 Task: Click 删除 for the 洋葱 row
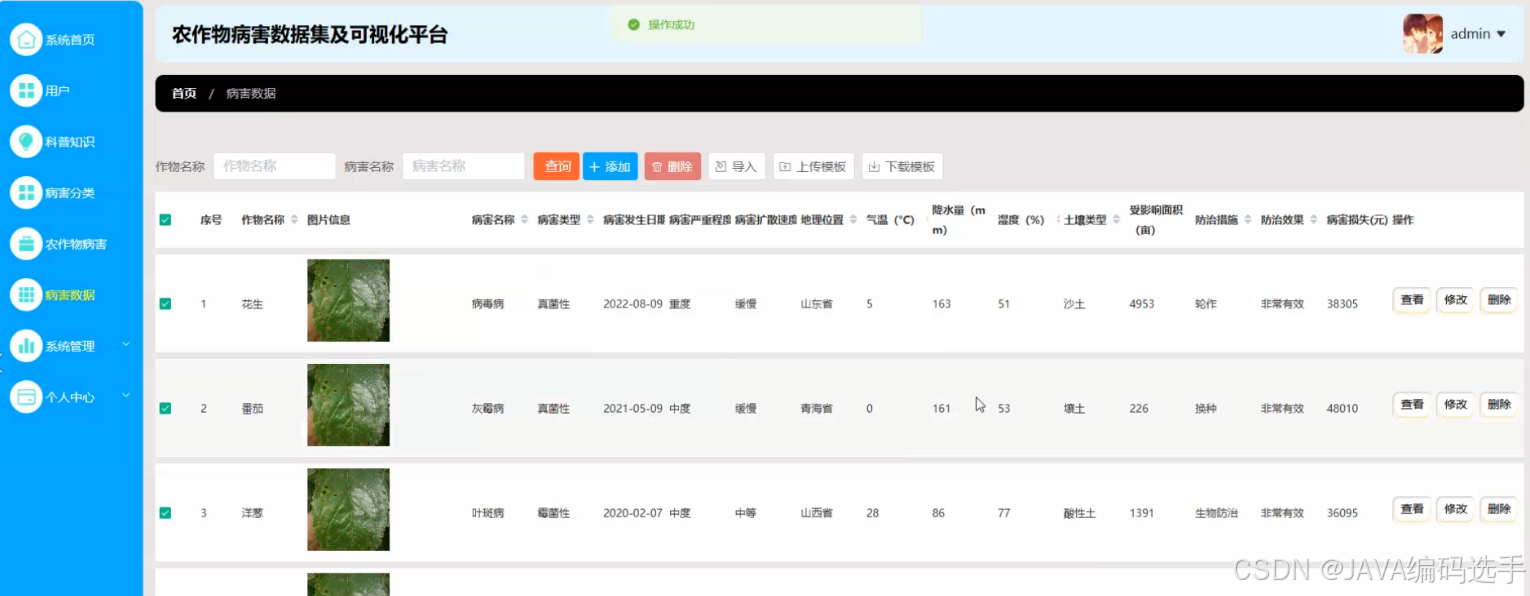point(1499,509)
